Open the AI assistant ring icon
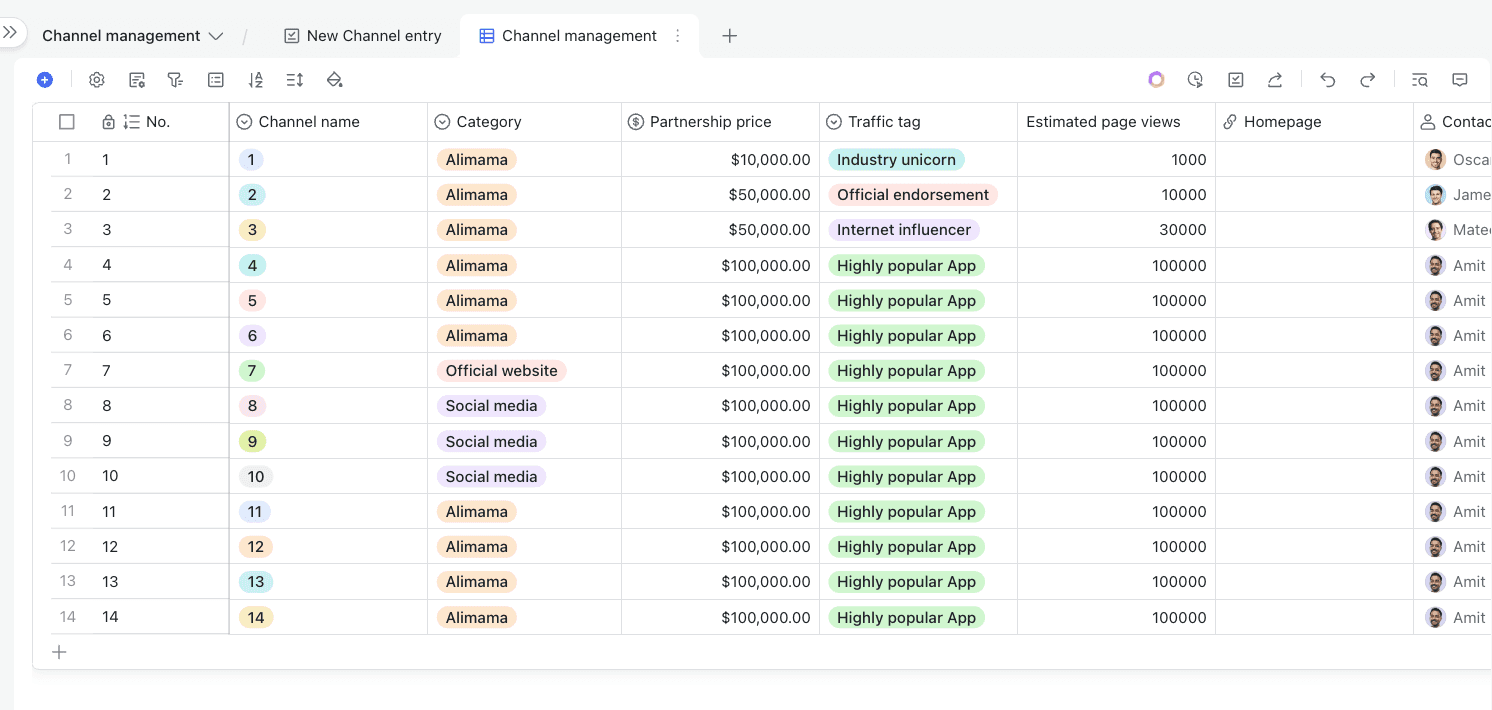1492x710 pixels. [x=1156, y=80]
